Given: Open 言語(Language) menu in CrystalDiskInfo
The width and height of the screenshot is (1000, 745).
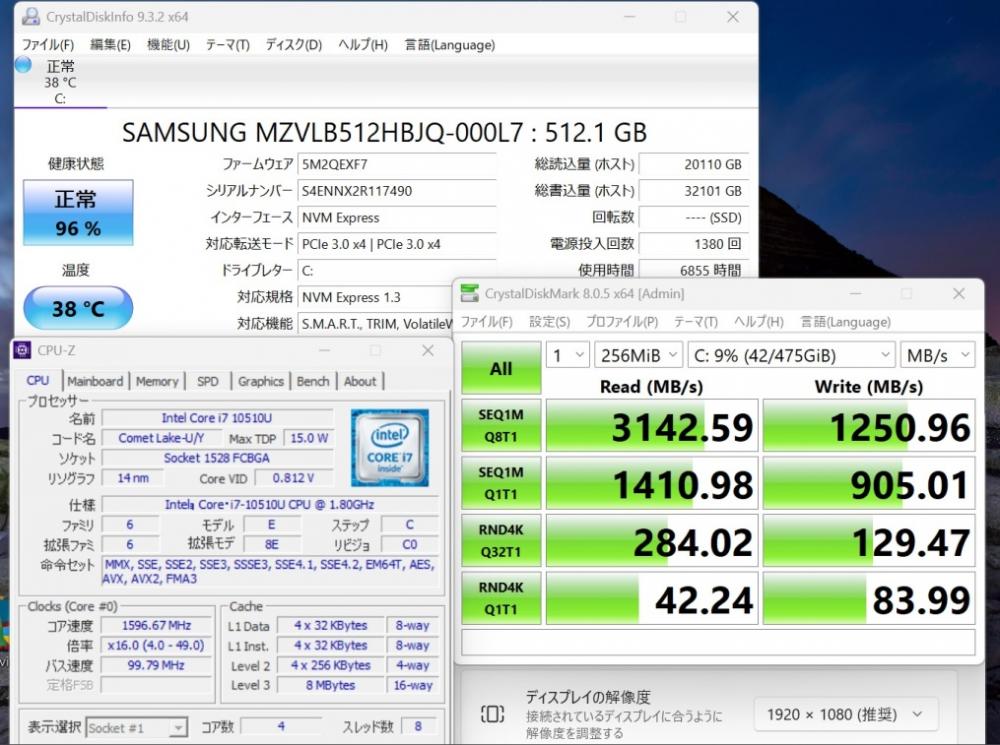Looking at the screenshot, I should [450, 45].
